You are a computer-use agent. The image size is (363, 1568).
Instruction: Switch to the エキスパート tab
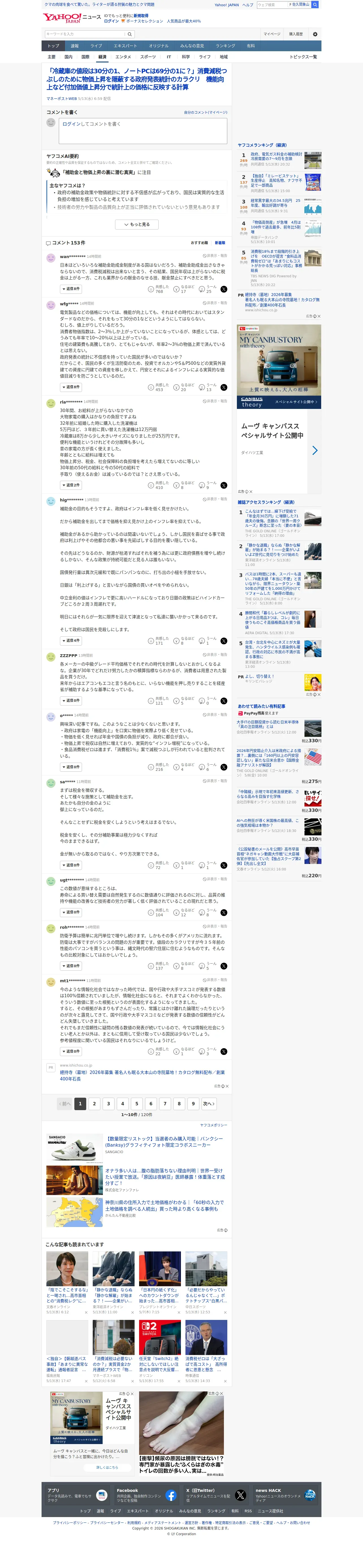click(x=125, y=46)
